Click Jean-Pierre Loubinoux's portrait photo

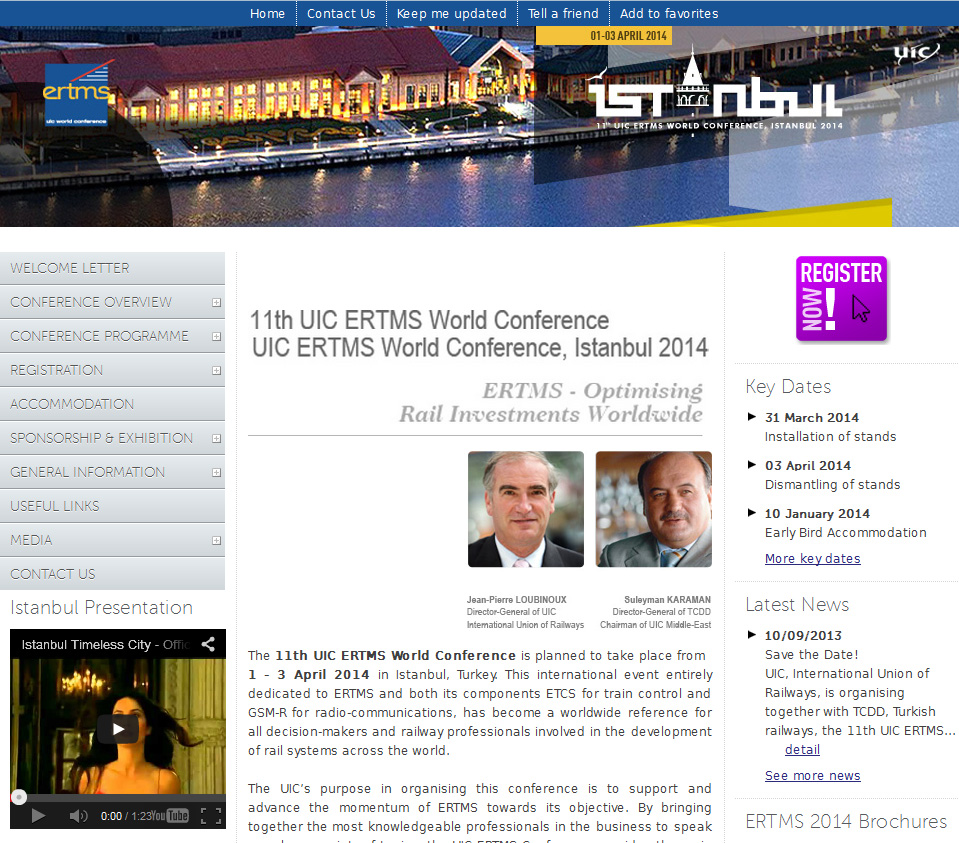coord(525,509)
